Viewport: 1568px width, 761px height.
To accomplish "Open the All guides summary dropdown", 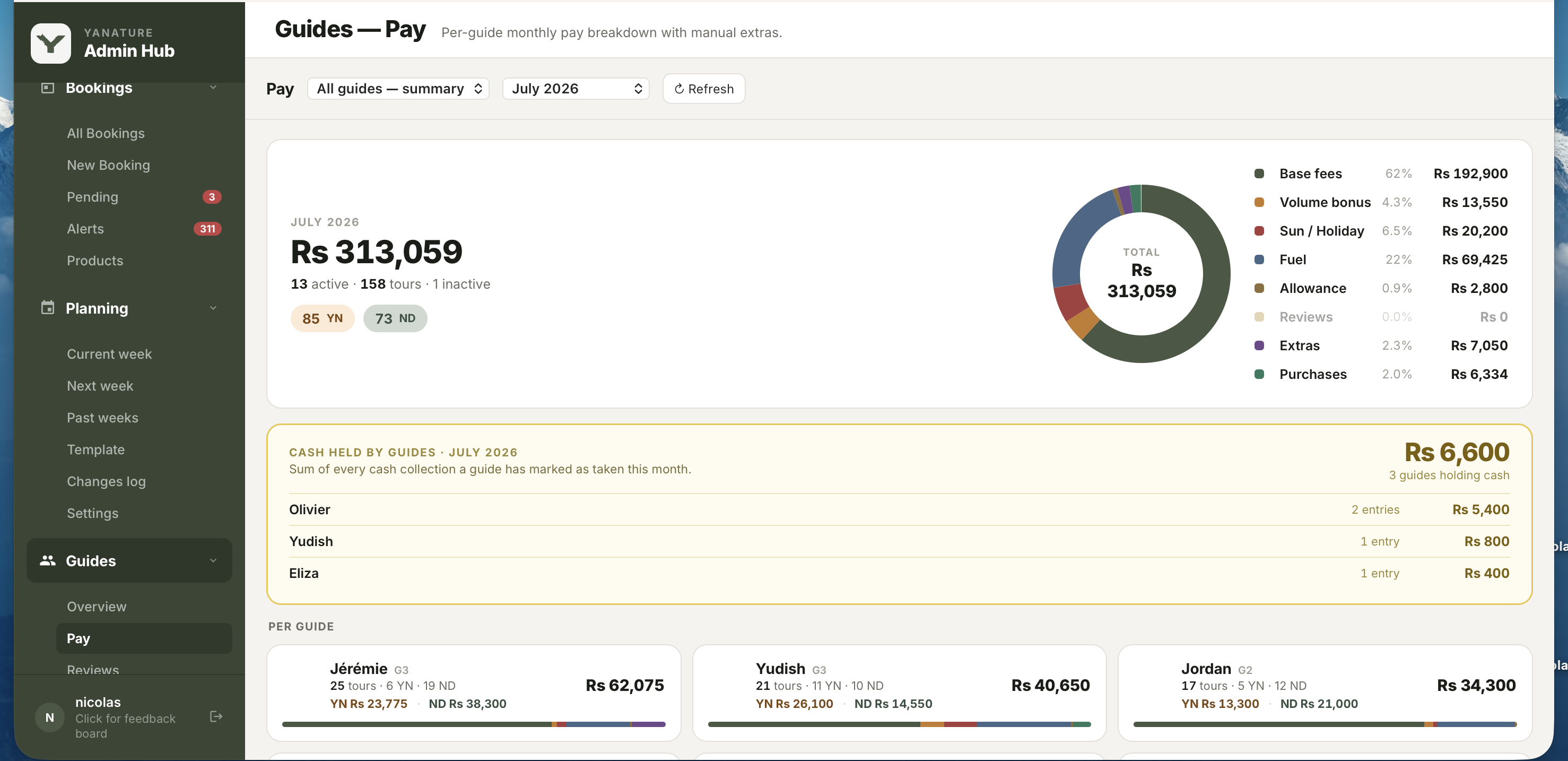I will tap(398, 88).
